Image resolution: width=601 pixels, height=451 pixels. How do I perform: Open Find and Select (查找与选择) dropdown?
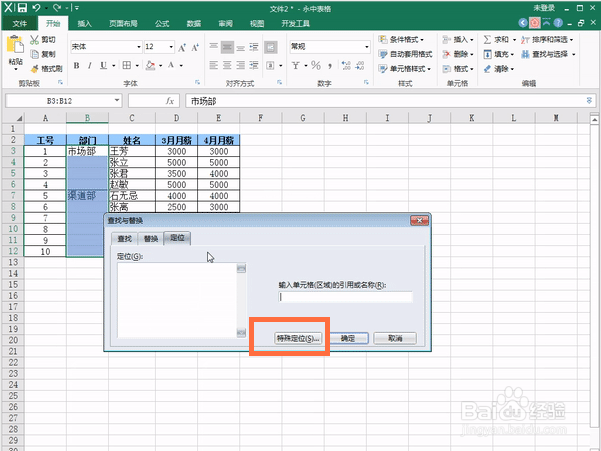click(548, 54)
